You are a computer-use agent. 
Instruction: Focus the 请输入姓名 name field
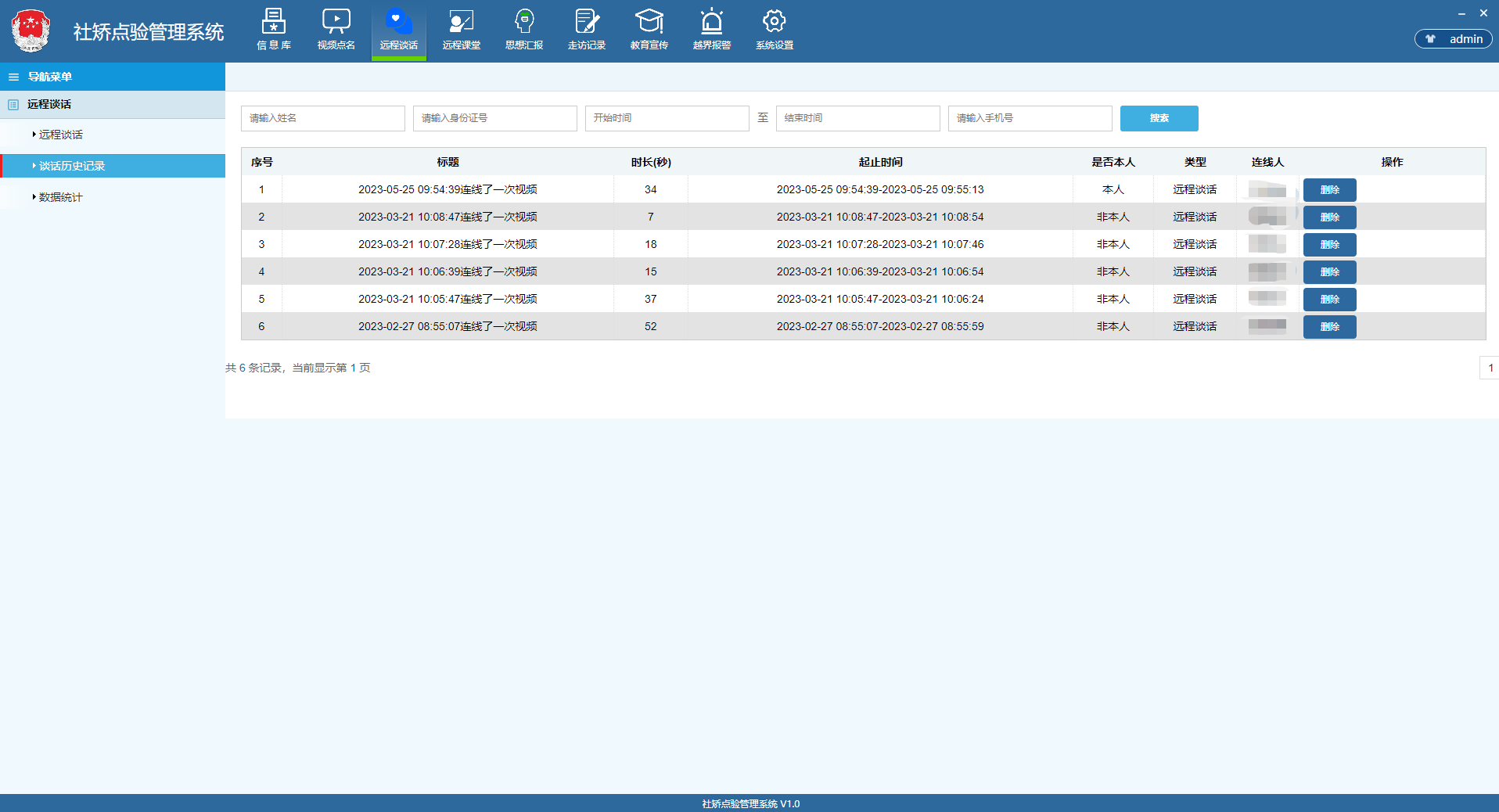[x=322, y=118]
